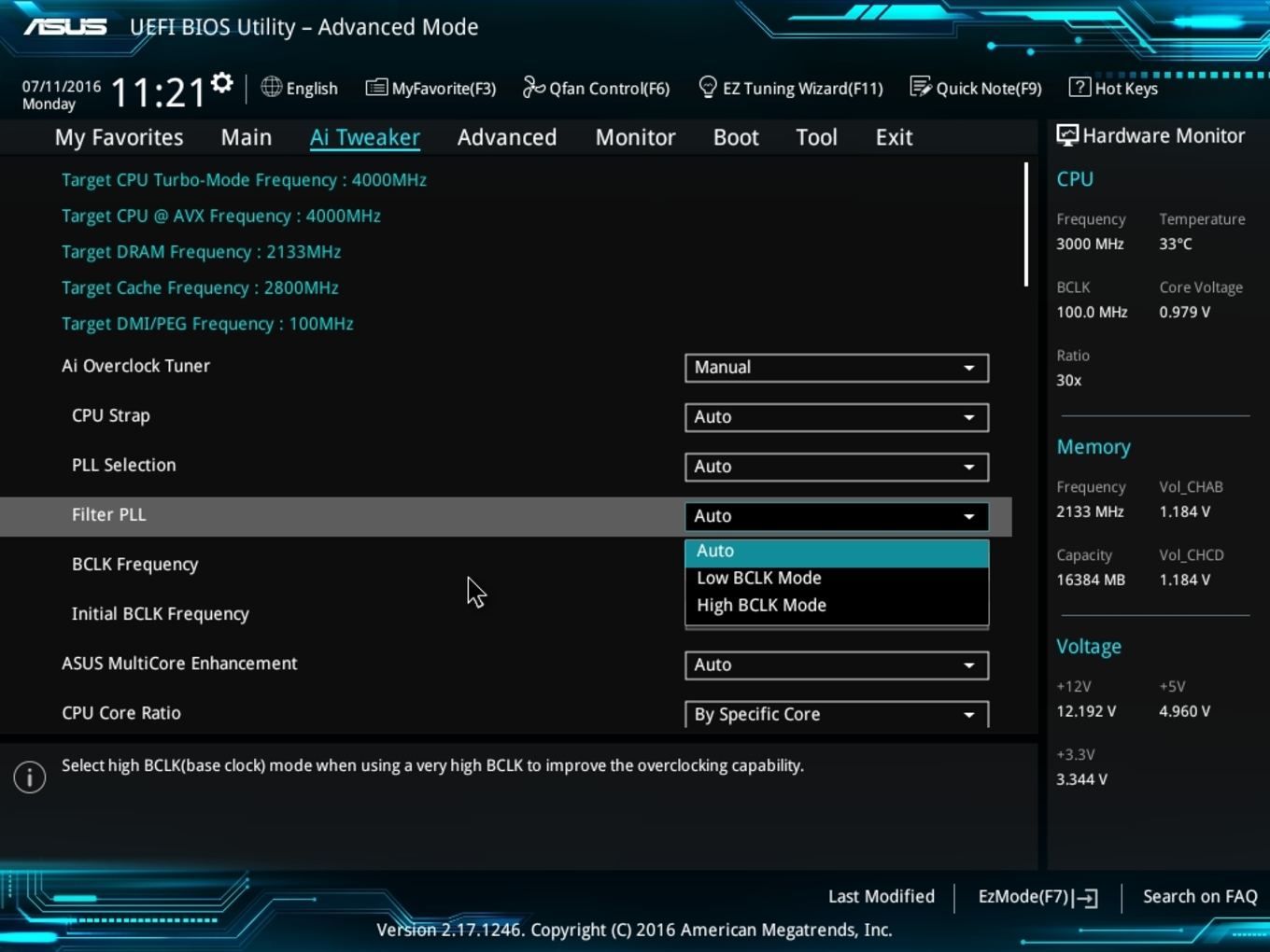Collapse the Filter PLL dropdown

click(x=837, y=516)
